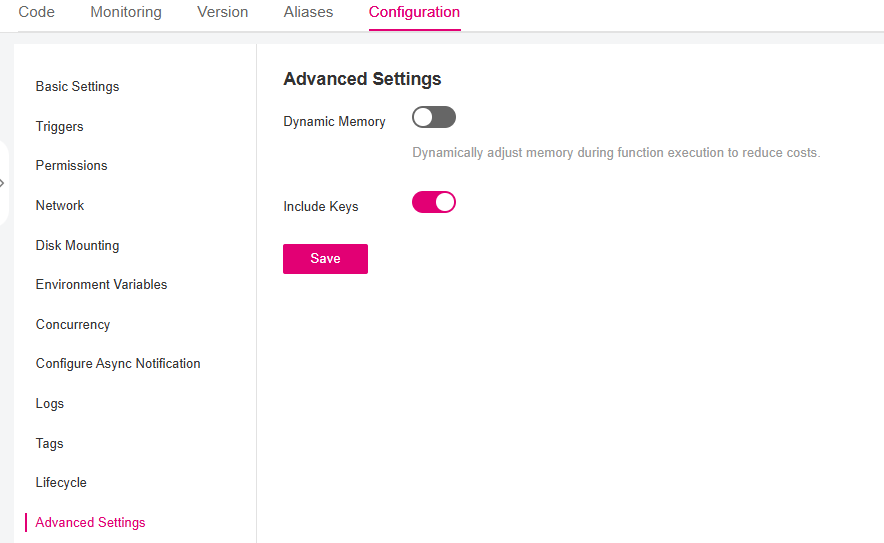884x543 pixels.
Task: Open the Monitoring tab
Action: point(126,13)
